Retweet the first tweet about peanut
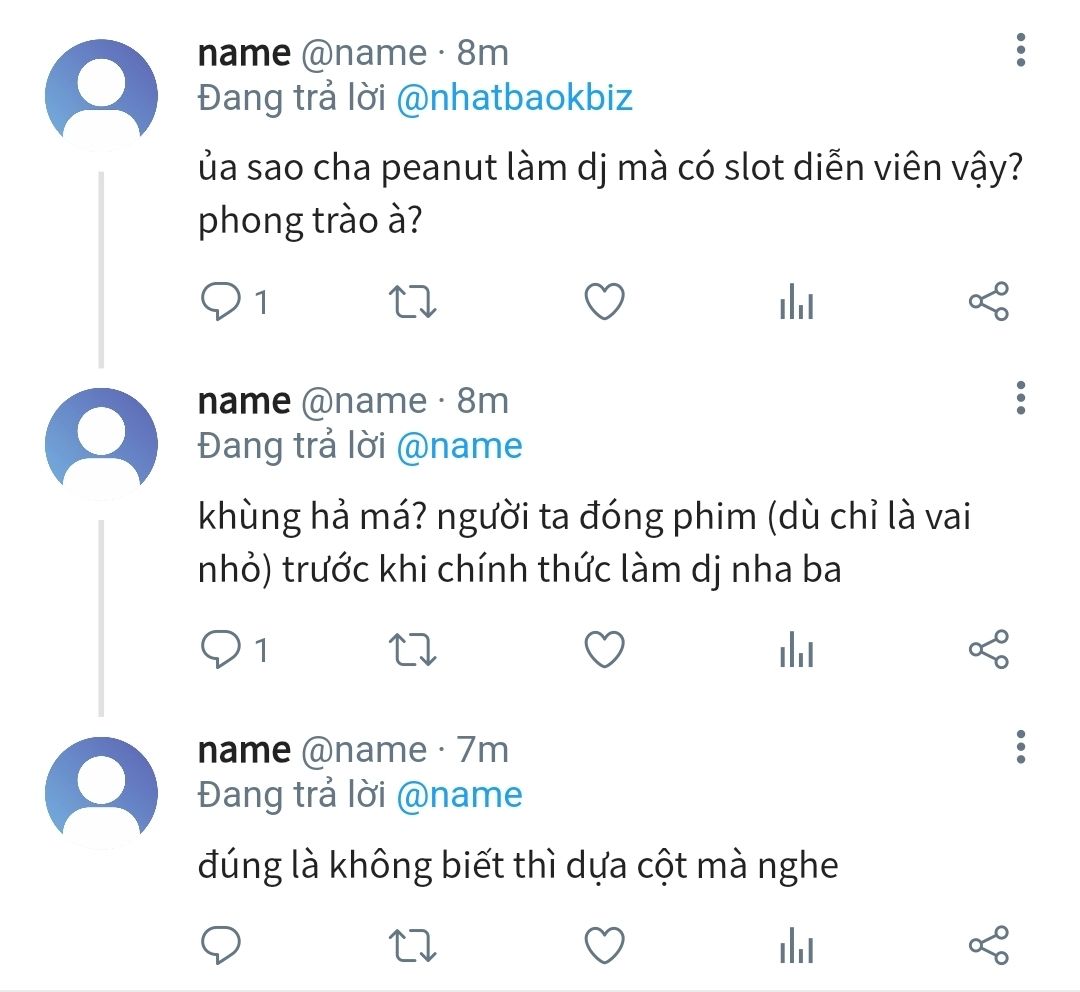Image resolution: width=1080 pixels, height=992 pixels. pos(411,301)
